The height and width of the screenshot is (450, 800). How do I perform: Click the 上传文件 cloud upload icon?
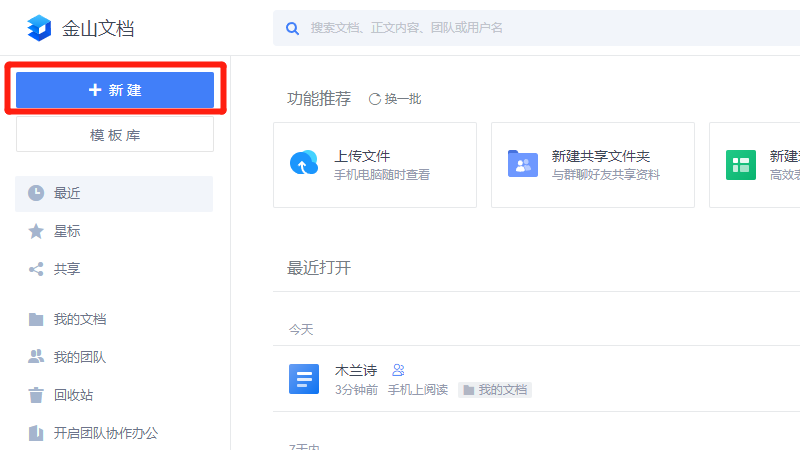(303, 164)
